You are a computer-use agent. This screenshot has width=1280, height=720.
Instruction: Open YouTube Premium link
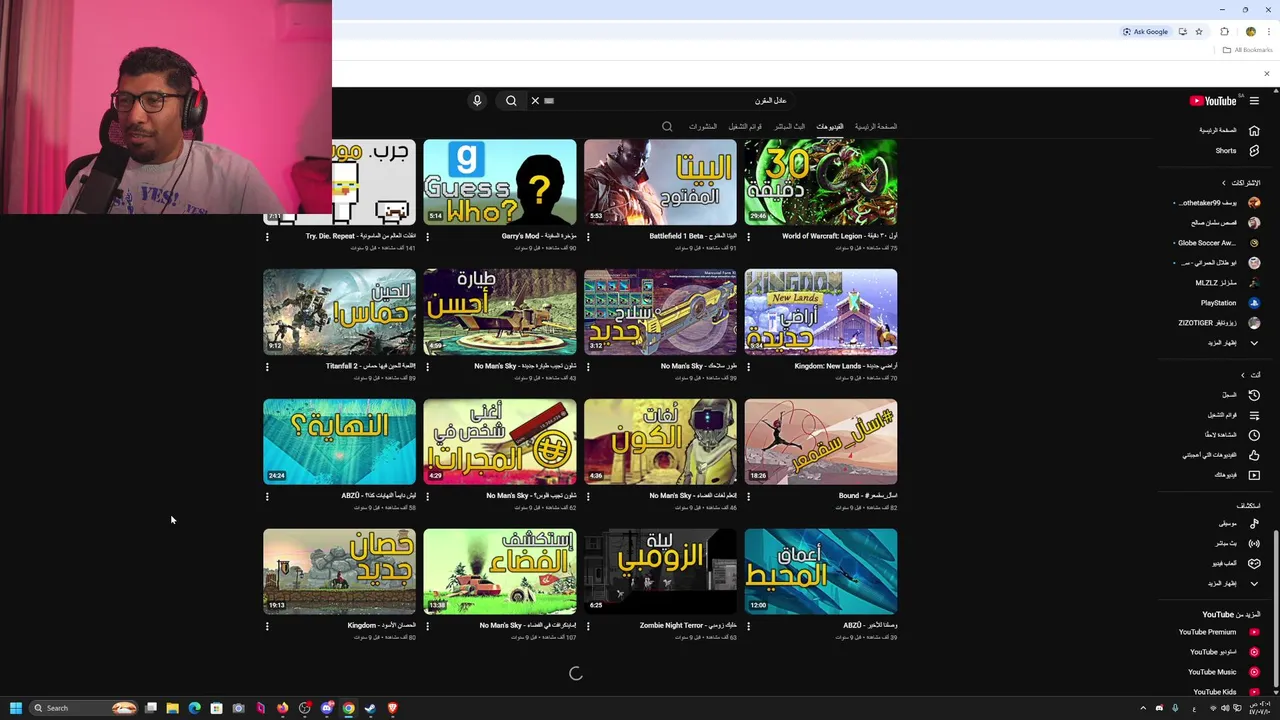[x=1219, y=632]
